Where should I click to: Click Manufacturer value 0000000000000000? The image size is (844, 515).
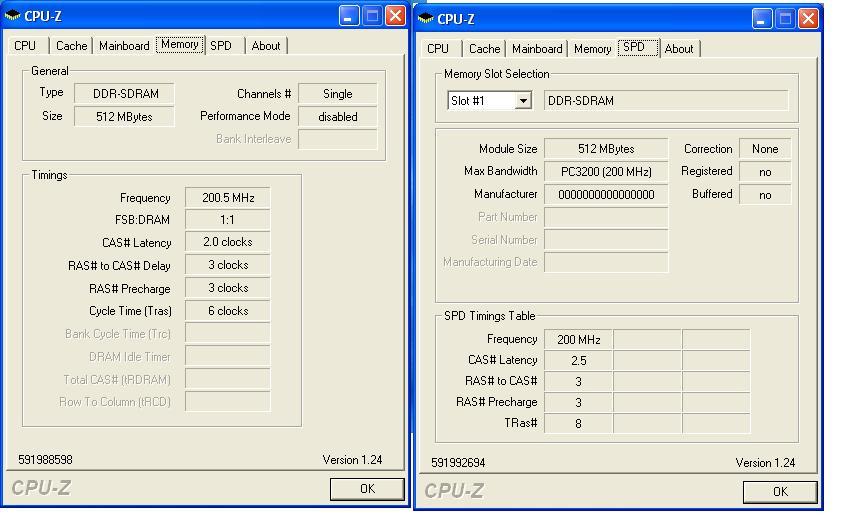pos(606,194)
